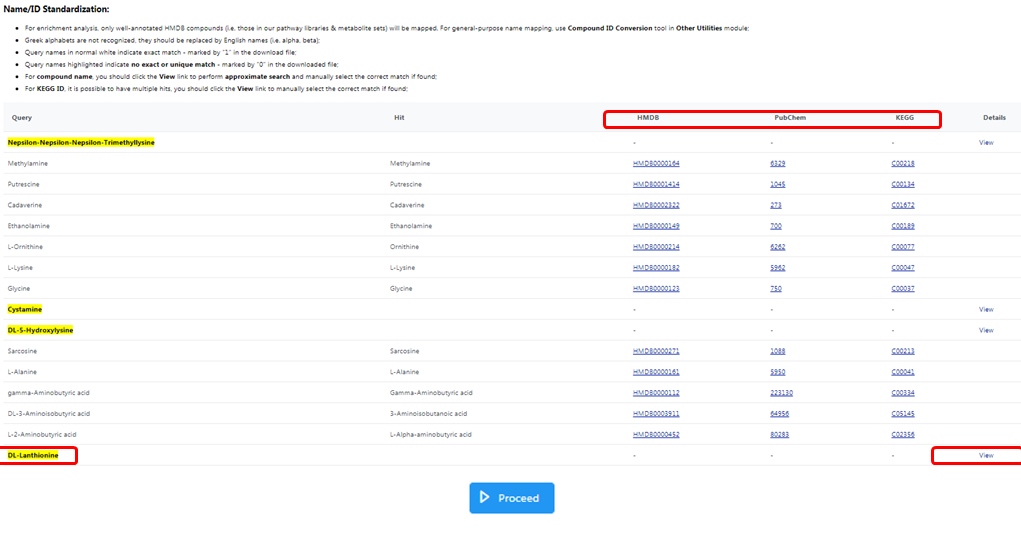
Task: Open View link for Nepsilon-Trimethyllysine row
Action: 985,142
